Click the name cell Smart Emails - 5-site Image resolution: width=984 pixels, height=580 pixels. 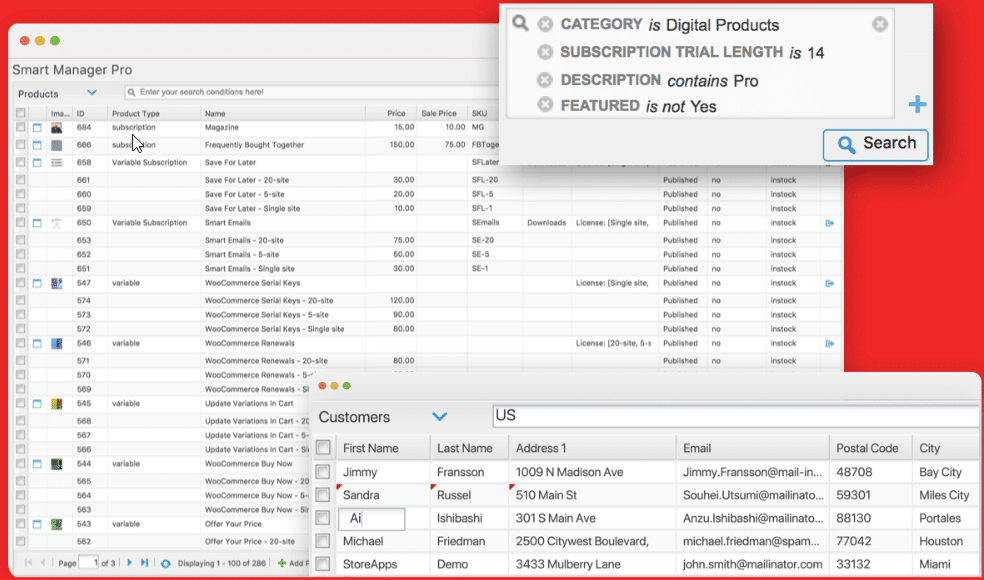click(242, 254)
